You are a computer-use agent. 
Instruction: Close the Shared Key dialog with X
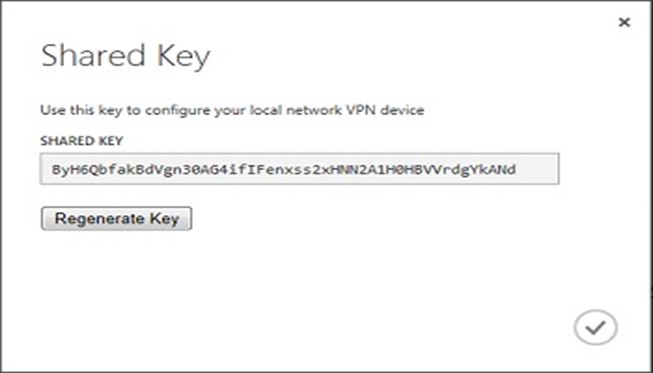(624, 22)
